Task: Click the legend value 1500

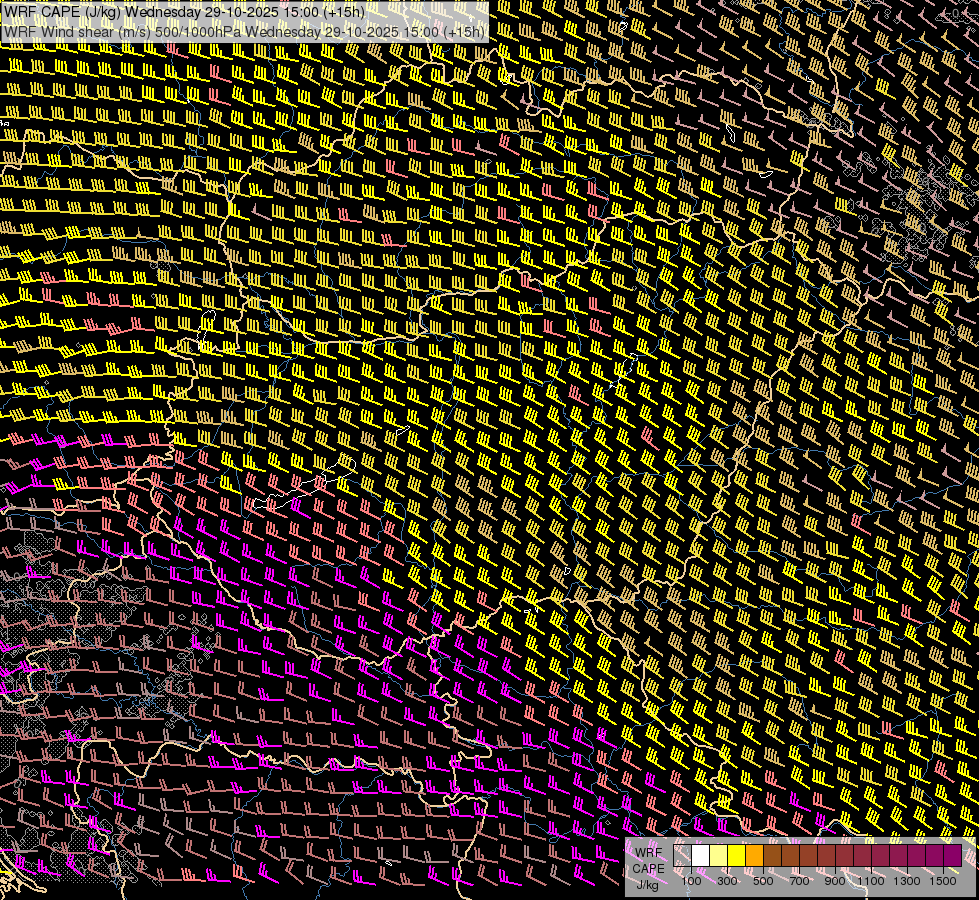Action: pyautogui.click(x=943, y=881)
